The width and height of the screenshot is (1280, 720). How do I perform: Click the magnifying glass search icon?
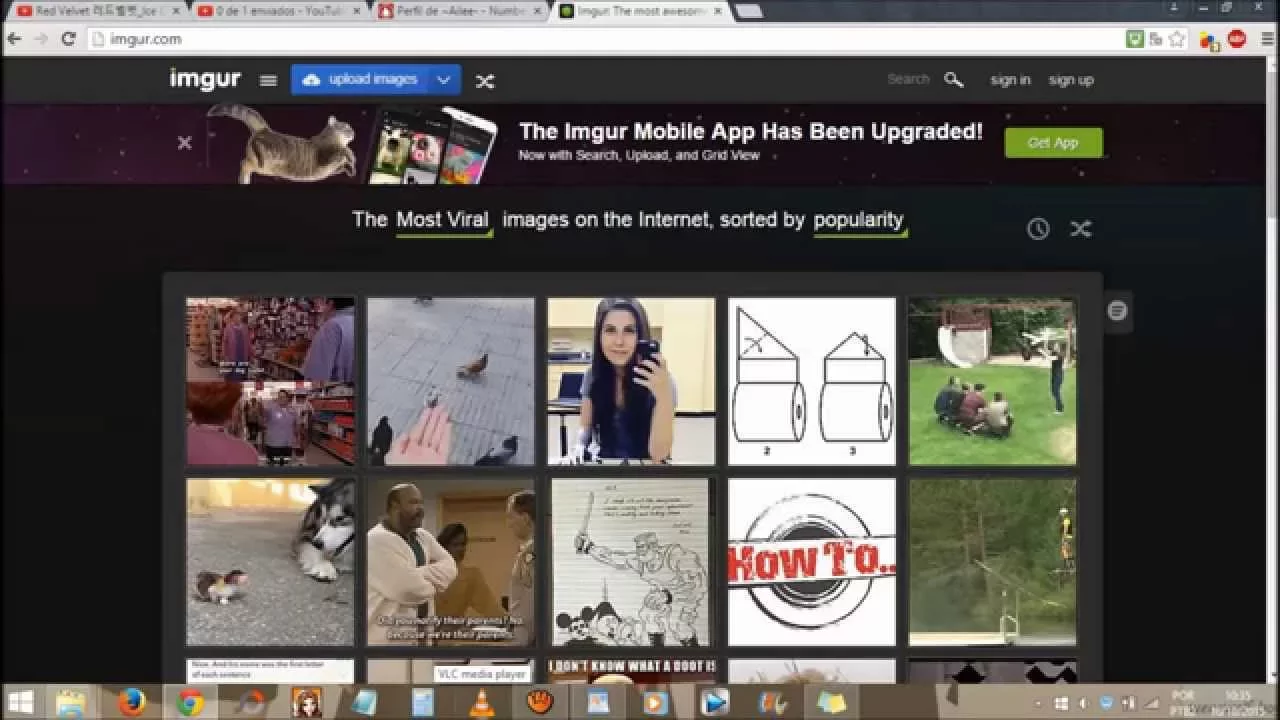(x=954, y=80)
